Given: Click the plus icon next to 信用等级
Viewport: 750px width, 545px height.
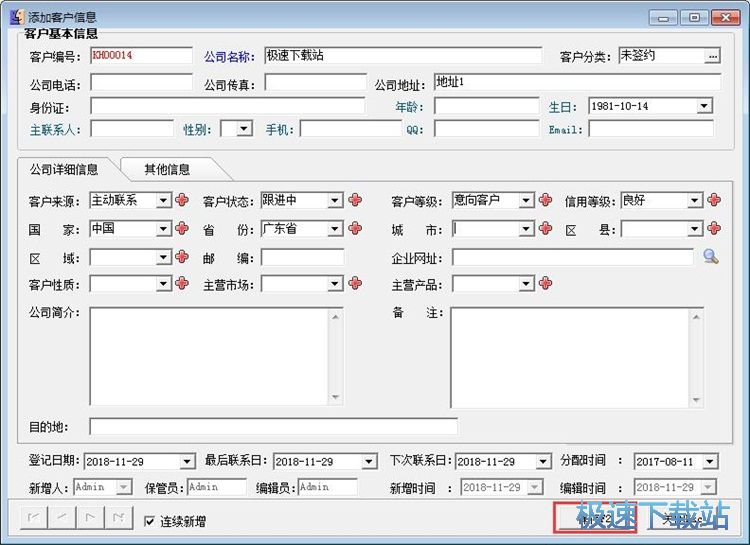Looking at the screenshot, I should pyautogui.click(x=714, y=200).
